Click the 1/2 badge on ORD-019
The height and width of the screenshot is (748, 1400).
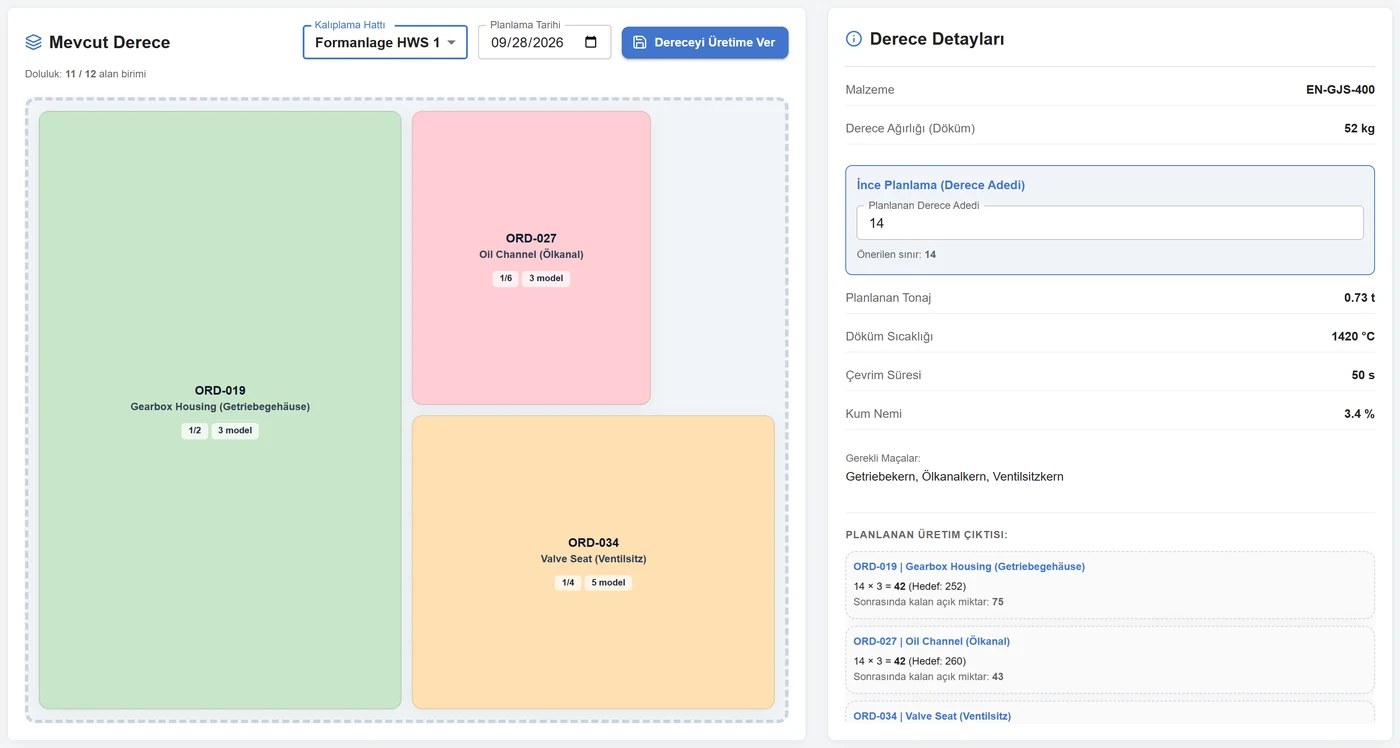click(195, 431)
